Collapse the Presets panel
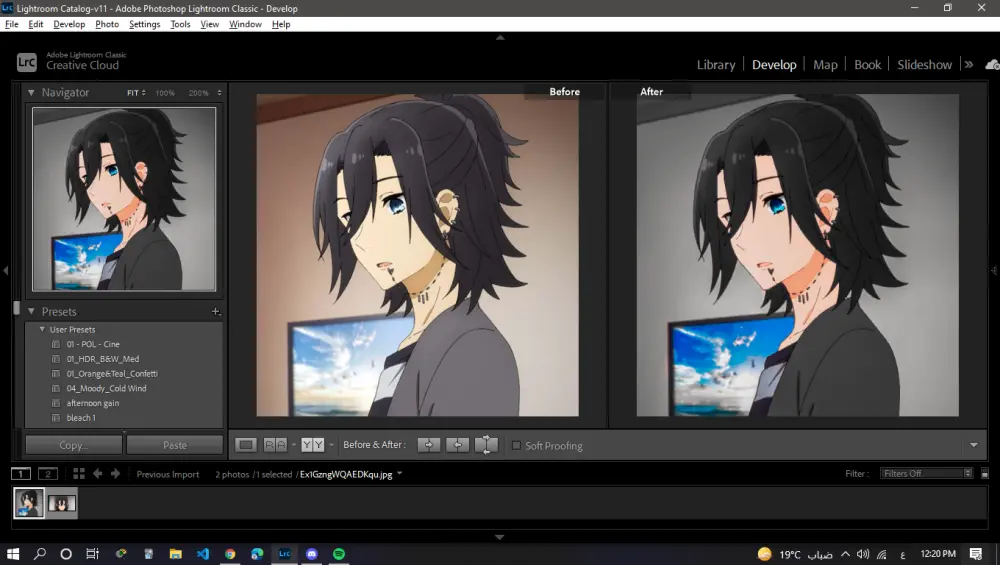This screenshot has height=565, width=1000. click(x=31, y=312)
